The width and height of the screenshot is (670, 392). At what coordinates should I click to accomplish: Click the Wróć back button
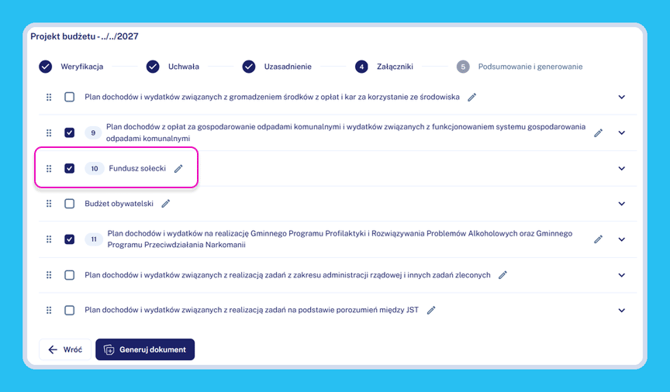65,350
